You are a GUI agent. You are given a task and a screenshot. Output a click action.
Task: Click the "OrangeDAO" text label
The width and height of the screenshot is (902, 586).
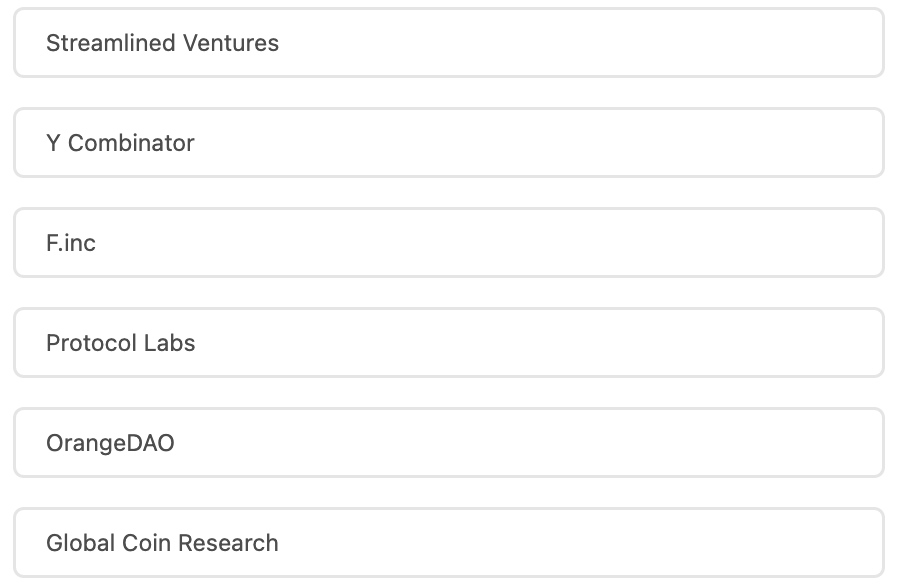[x=110, y=443]
